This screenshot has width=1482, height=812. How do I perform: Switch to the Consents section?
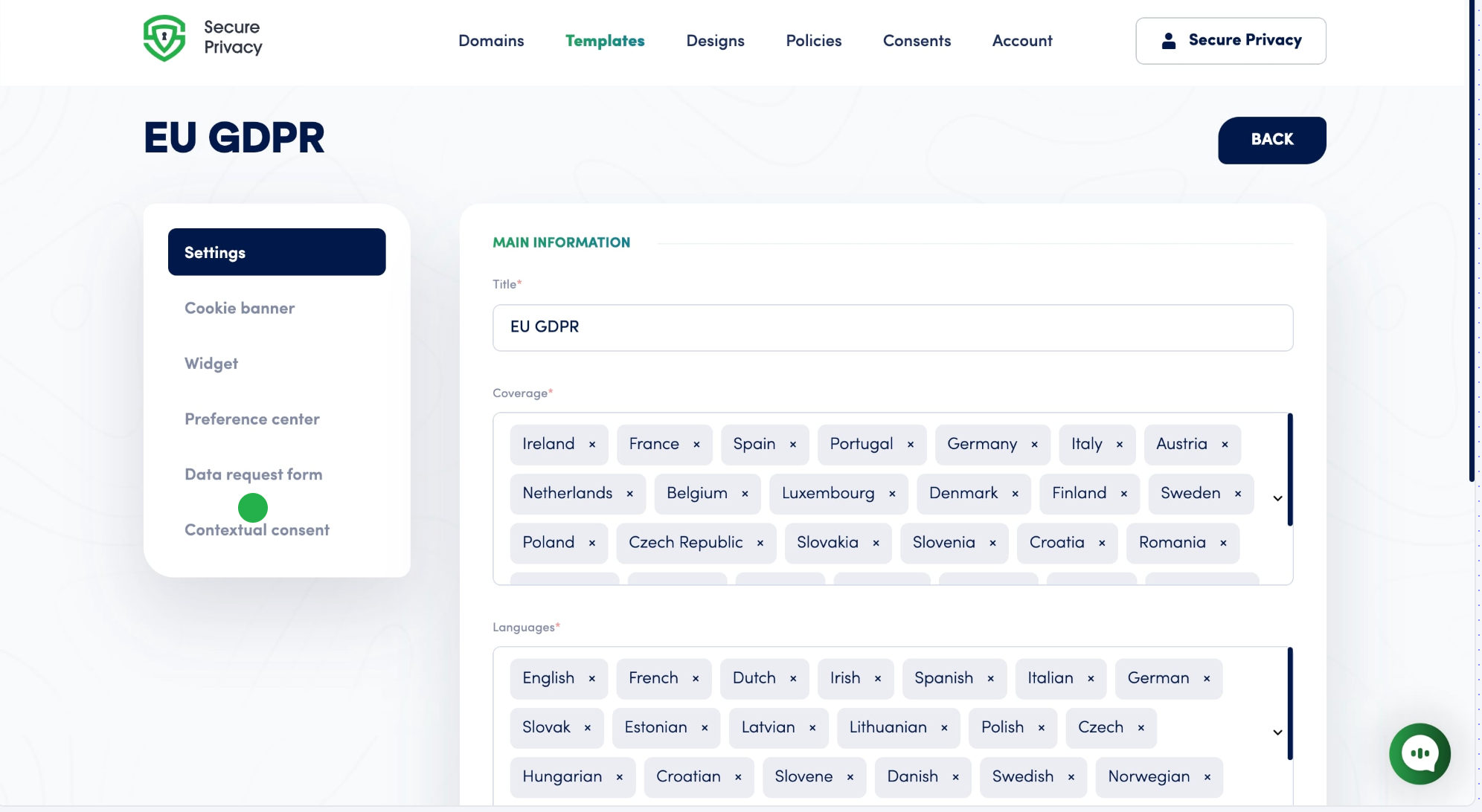917,41
